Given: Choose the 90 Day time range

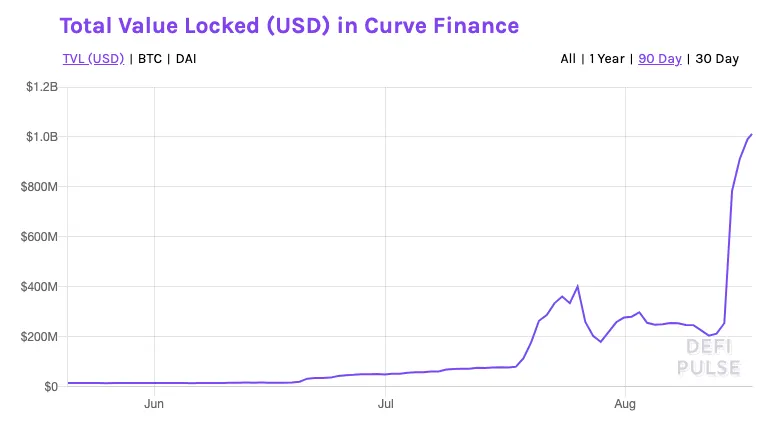Looking at the screenshot, I should (660, 59).
